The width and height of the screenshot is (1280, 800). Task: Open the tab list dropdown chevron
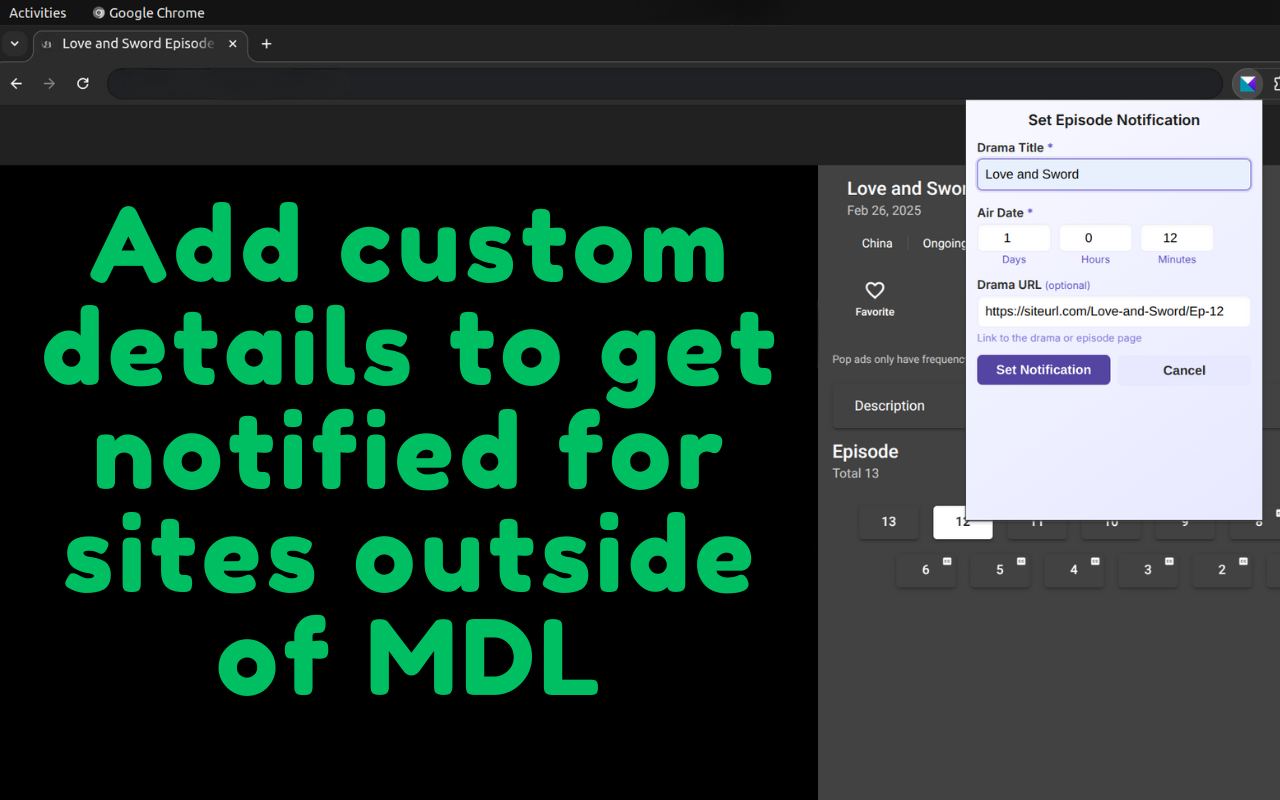coord(15,44)
